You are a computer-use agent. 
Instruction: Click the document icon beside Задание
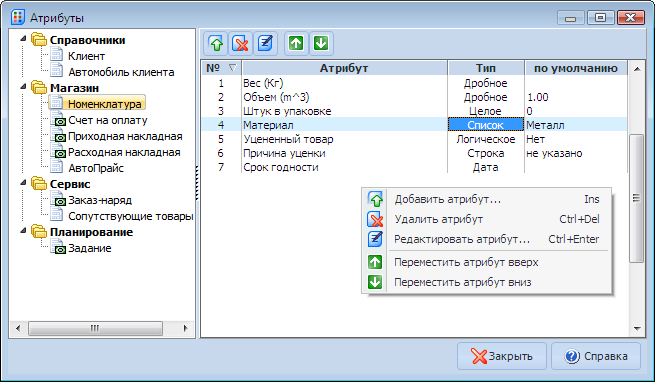coord(58,247)
